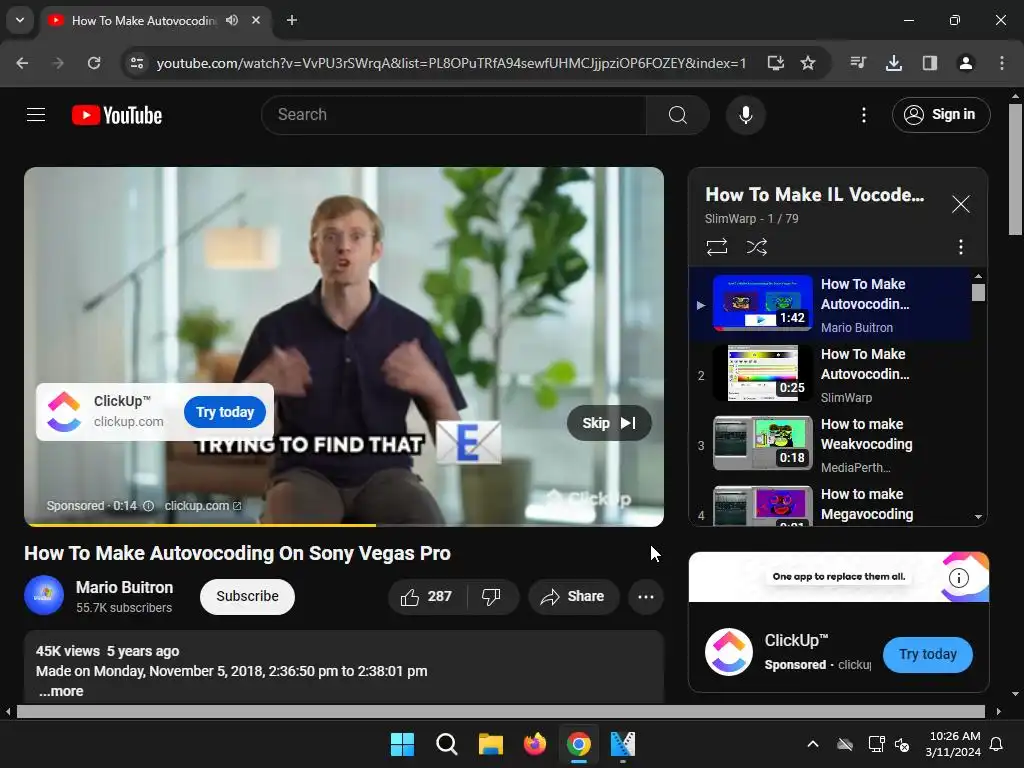This screenshot has height=768, width=1024.
Task: Subscribe to Mario Buitron
Action: tap(248, 596)
